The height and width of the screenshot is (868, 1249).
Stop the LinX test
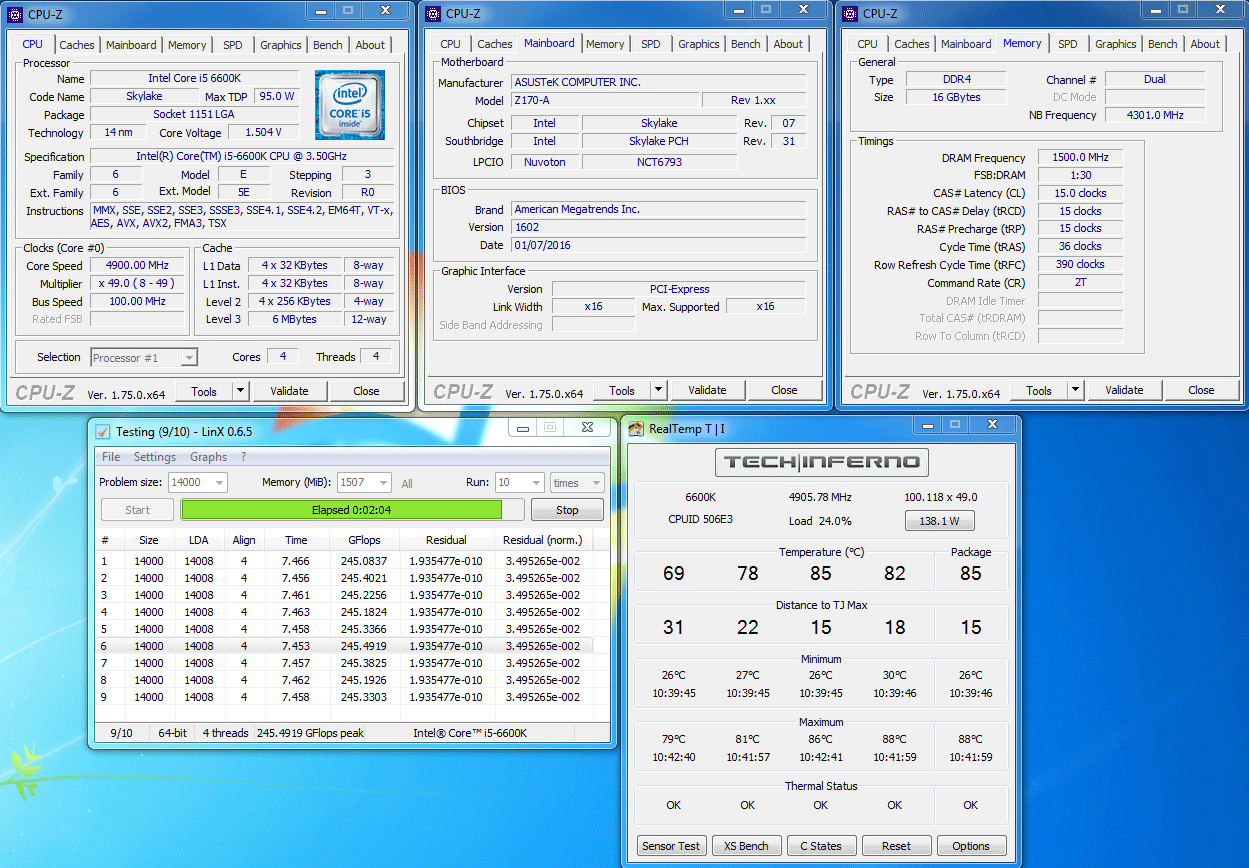(567, 510)
